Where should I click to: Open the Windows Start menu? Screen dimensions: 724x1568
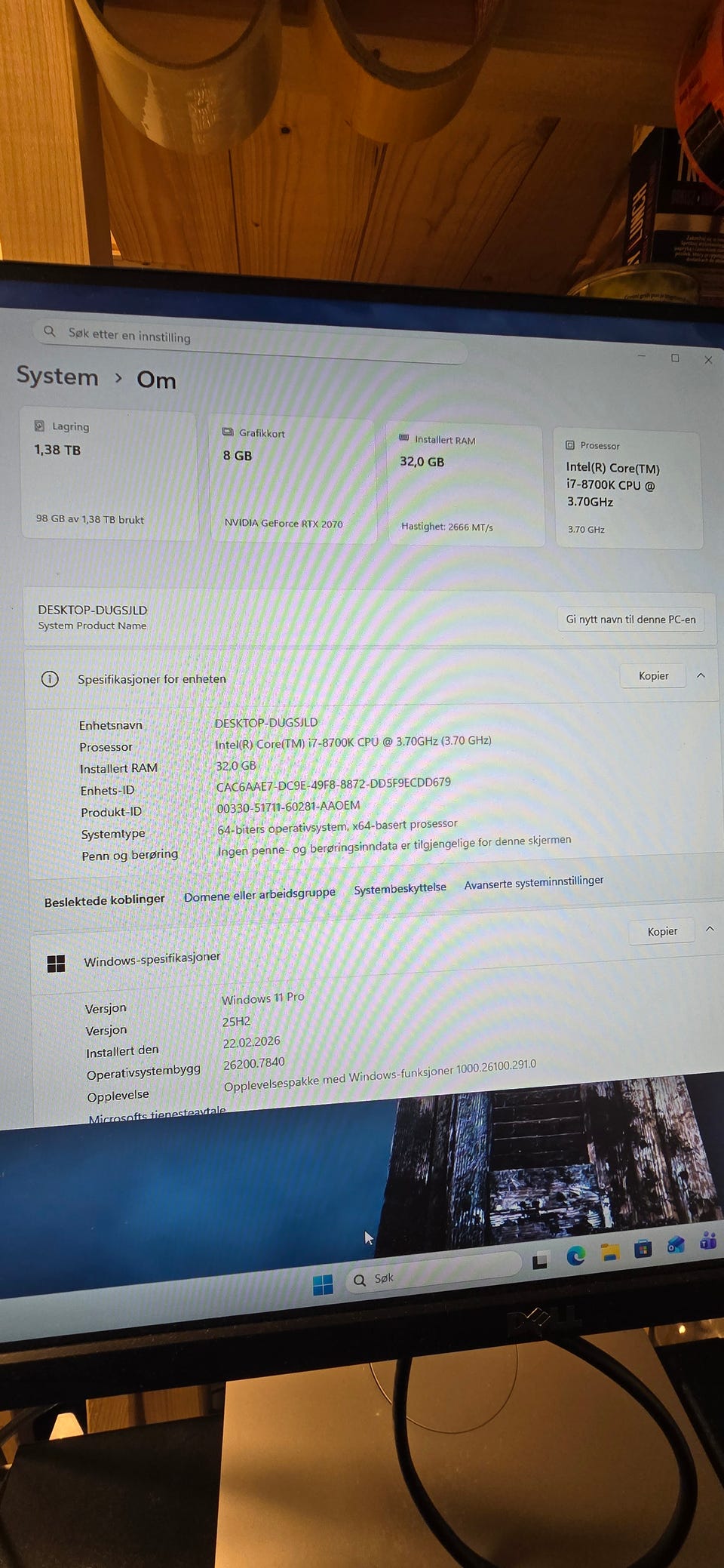pyautogui.click(x=323, y=1285)
